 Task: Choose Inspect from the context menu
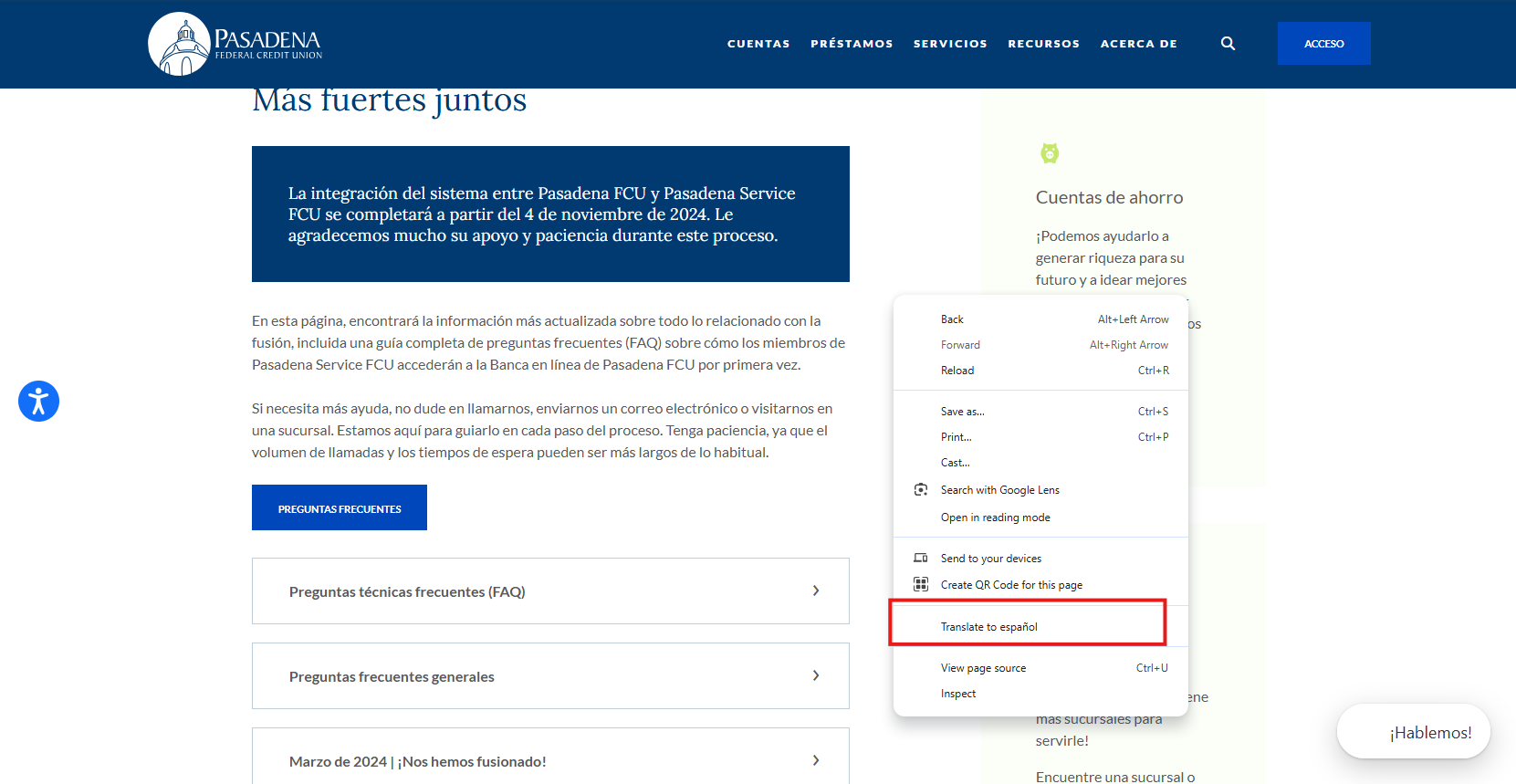[1040, 694]
